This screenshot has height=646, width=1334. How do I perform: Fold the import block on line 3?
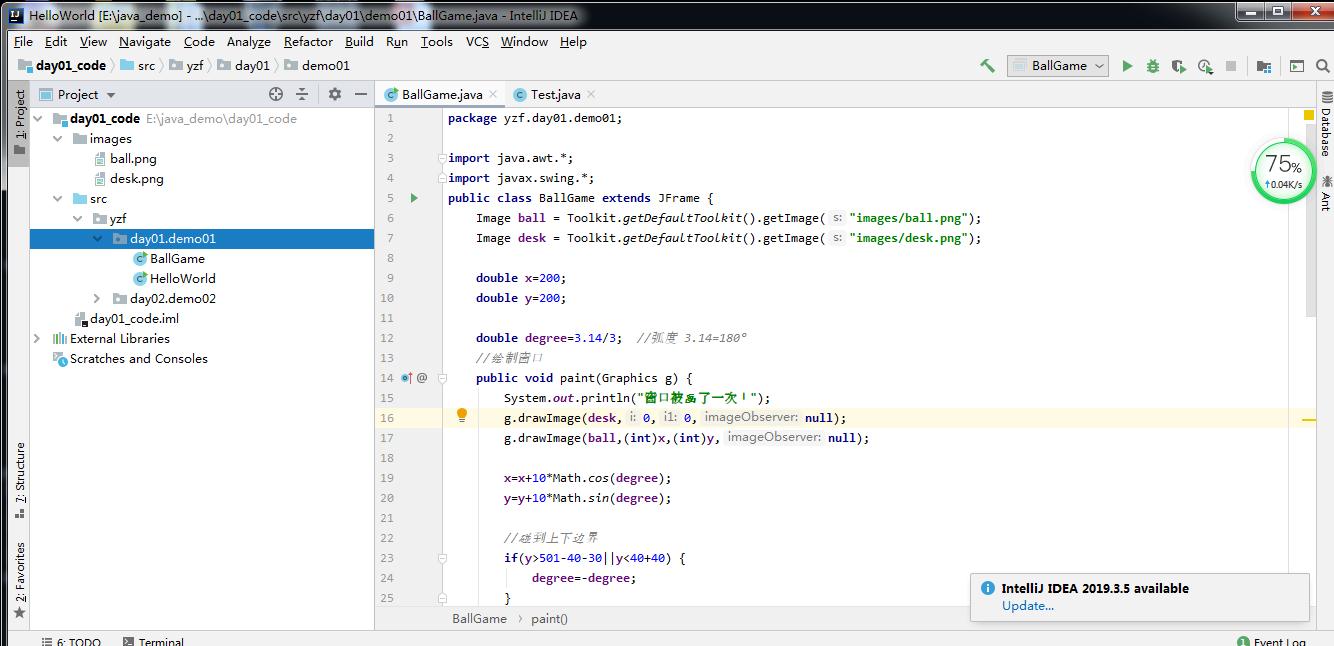pyautogui.click(x=441, y=158)
